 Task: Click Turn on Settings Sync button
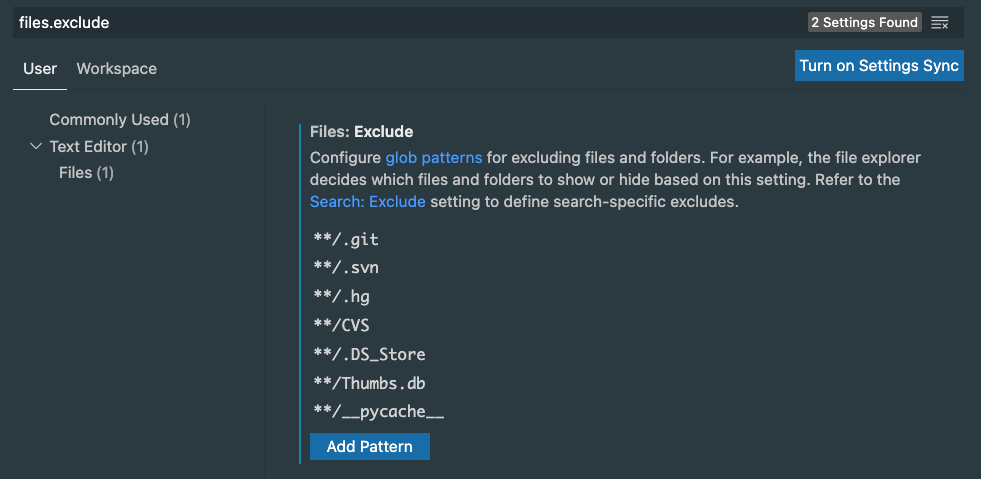point(879,66)
